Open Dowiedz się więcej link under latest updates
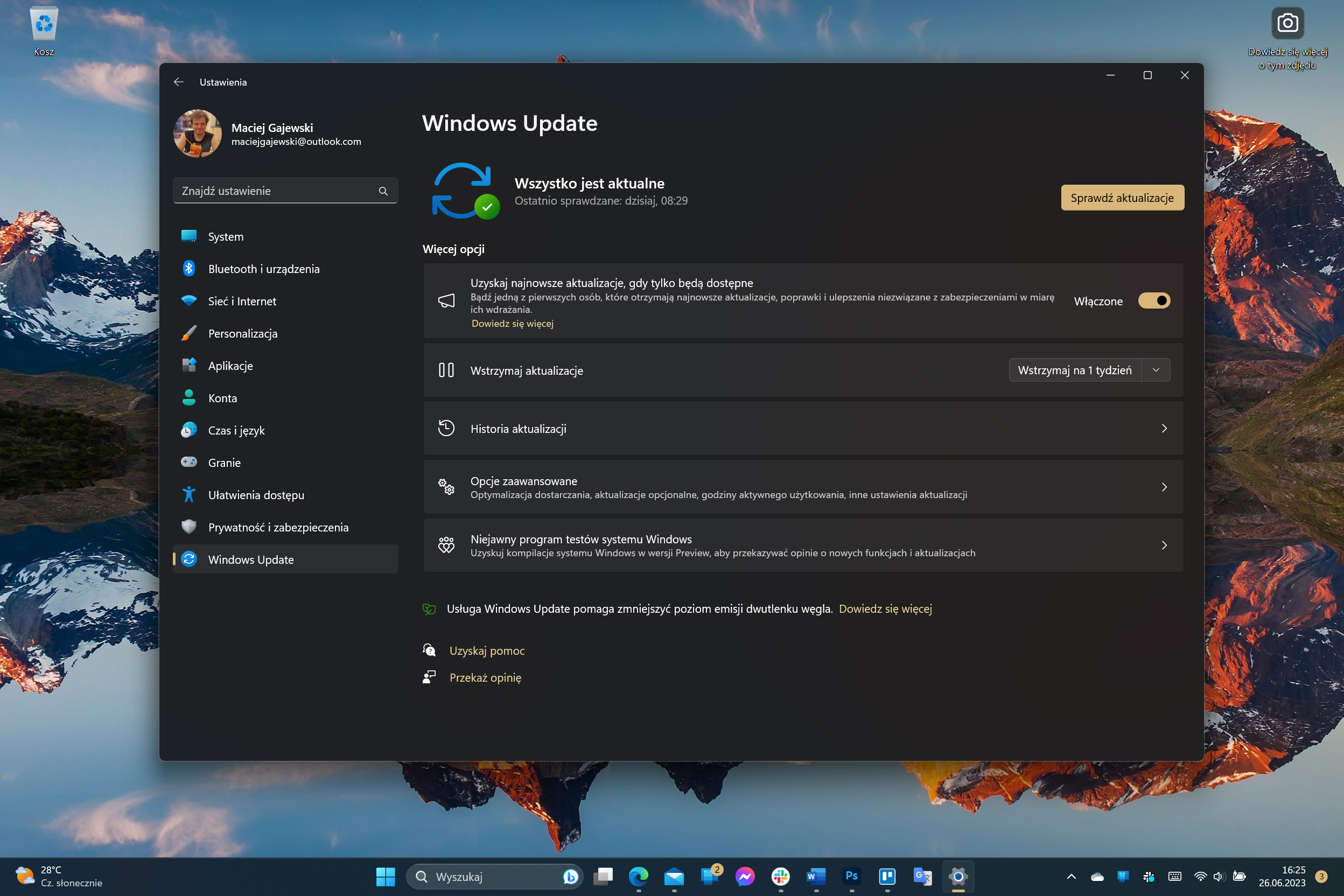The width and height of the screenshot is (1344, 896). [513, 324]
